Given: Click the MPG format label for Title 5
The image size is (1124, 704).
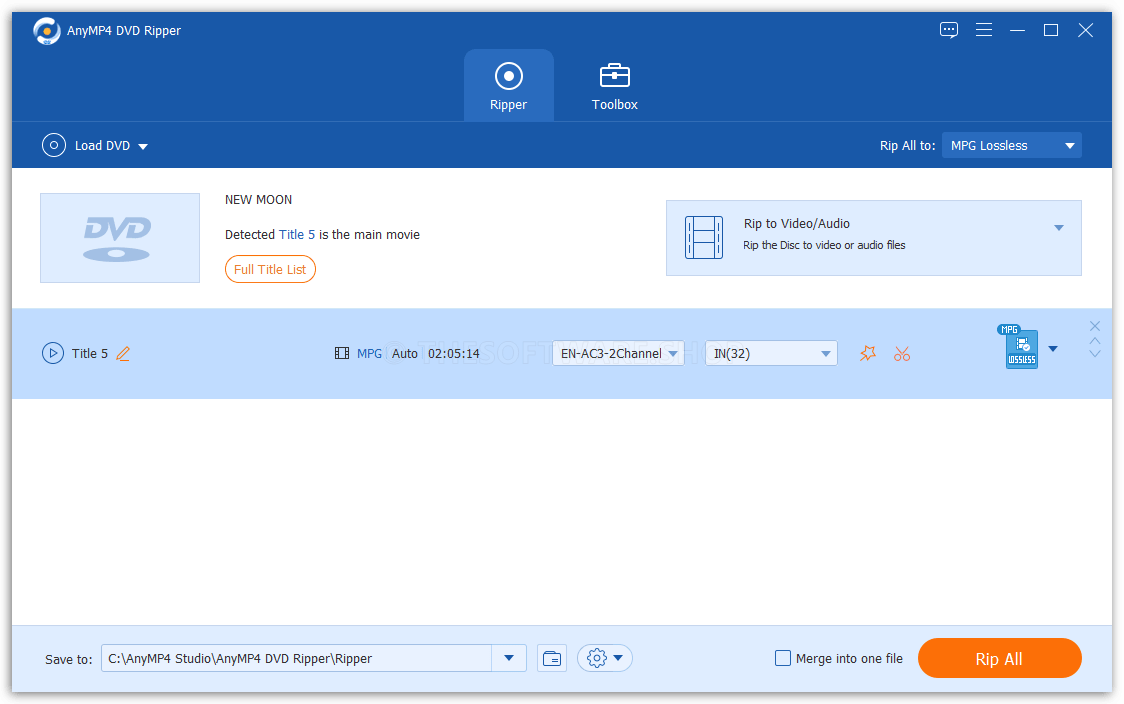Looking at the screenshot, I should pos(369,353).
